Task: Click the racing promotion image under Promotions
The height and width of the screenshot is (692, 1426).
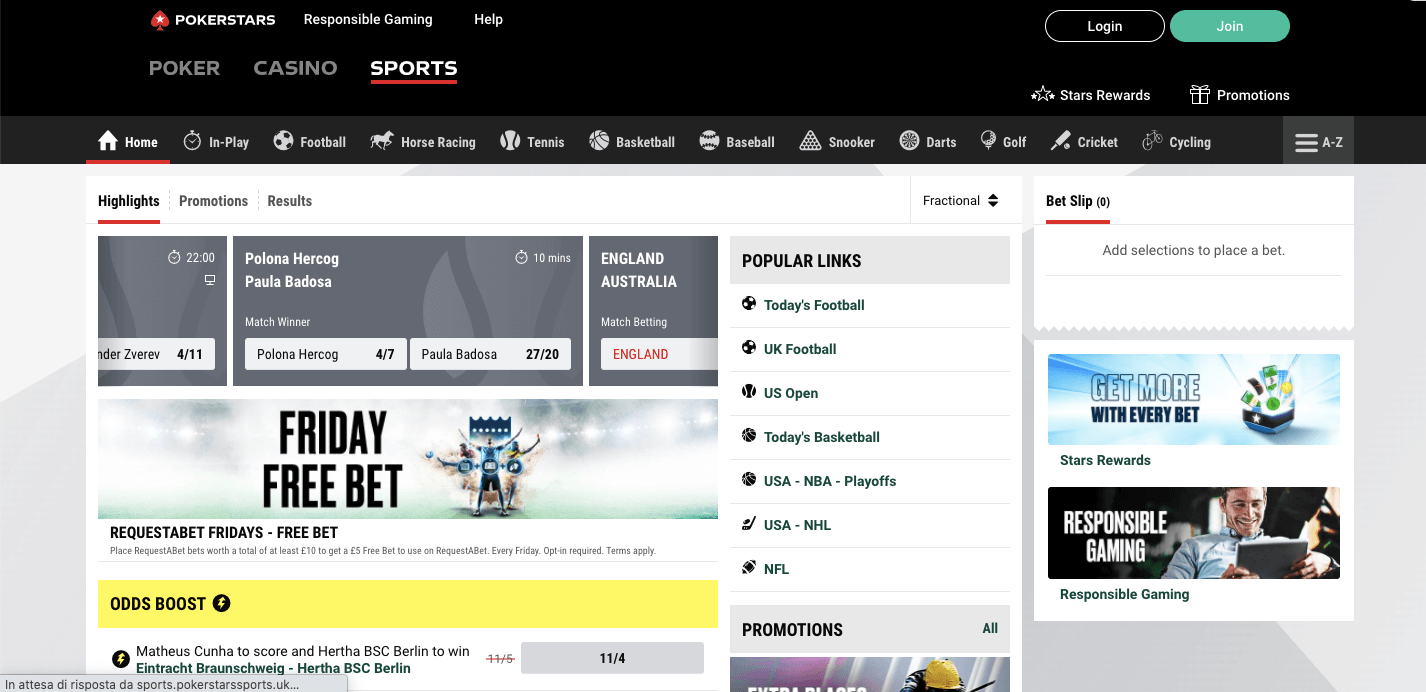Action: point(870,674)
